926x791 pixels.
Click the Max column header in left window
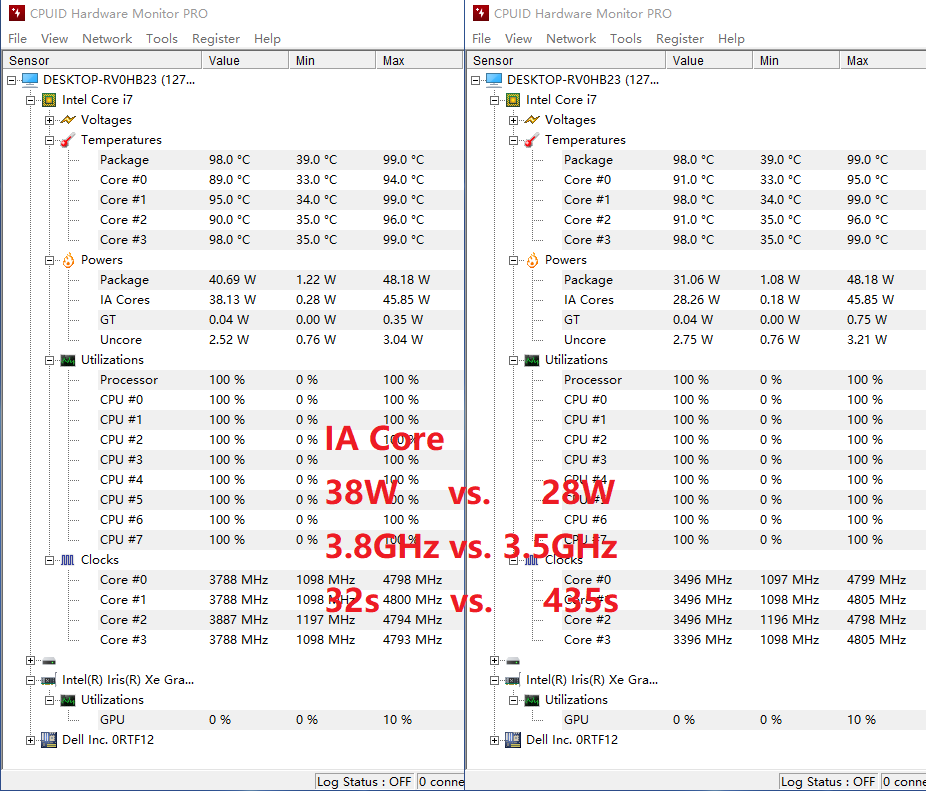419,60
